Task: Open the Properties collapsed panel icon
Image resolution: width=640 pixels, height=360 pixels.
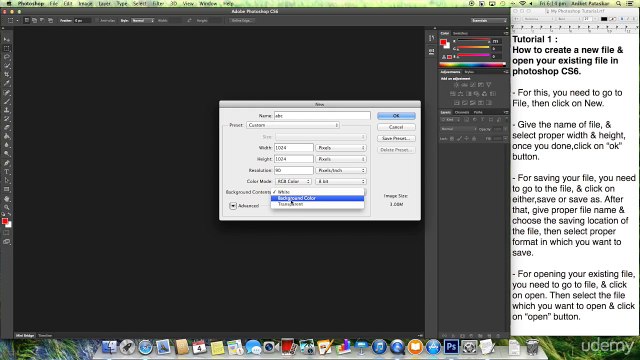Action: (431, 51)
